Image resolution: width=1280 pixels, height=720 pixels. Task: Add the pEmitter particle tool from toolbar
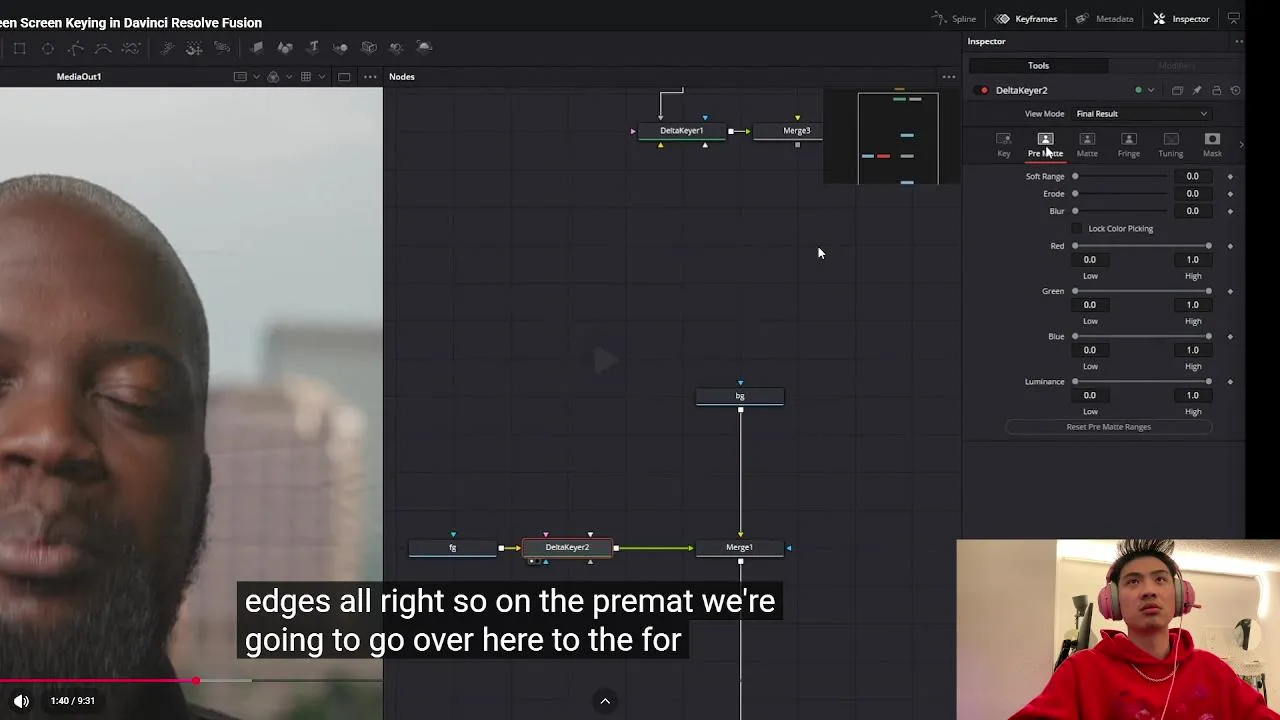pos(166,48)
